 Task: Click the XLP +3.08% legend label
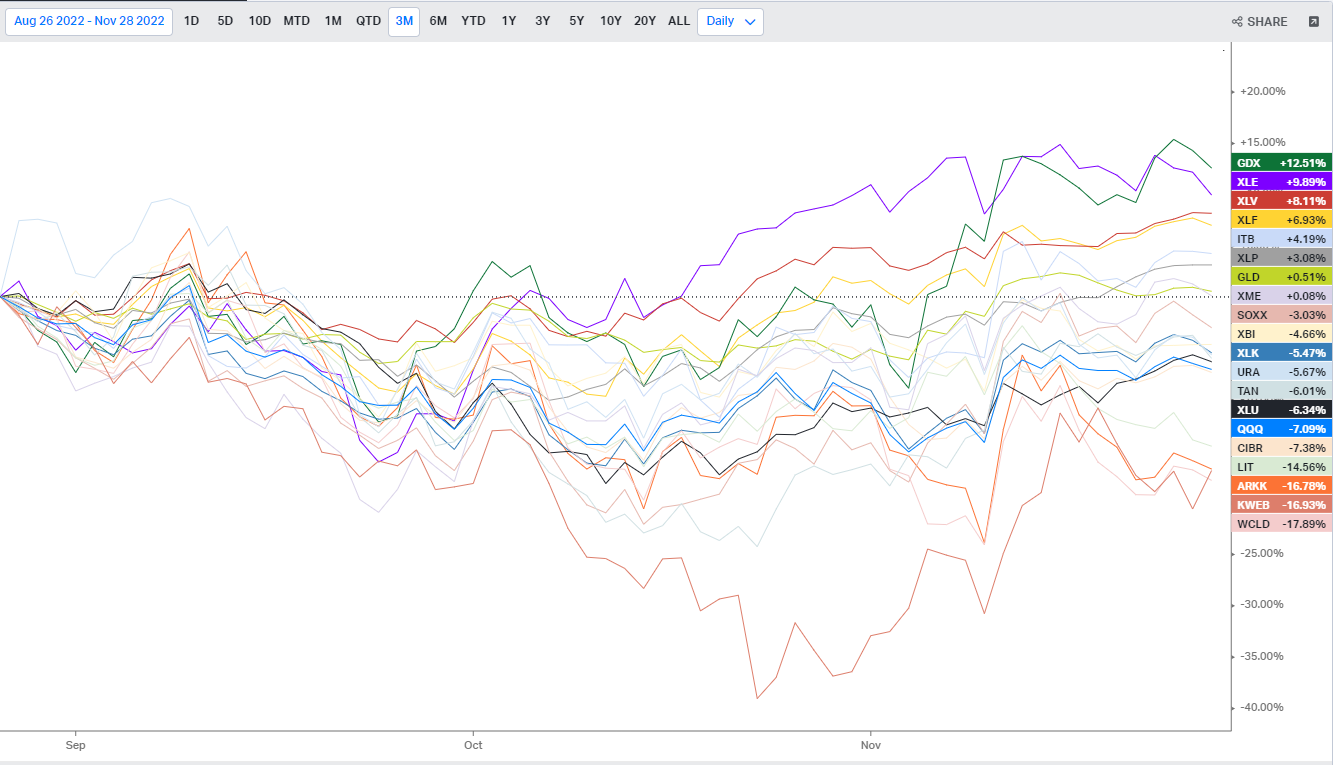pos(1281,258)
